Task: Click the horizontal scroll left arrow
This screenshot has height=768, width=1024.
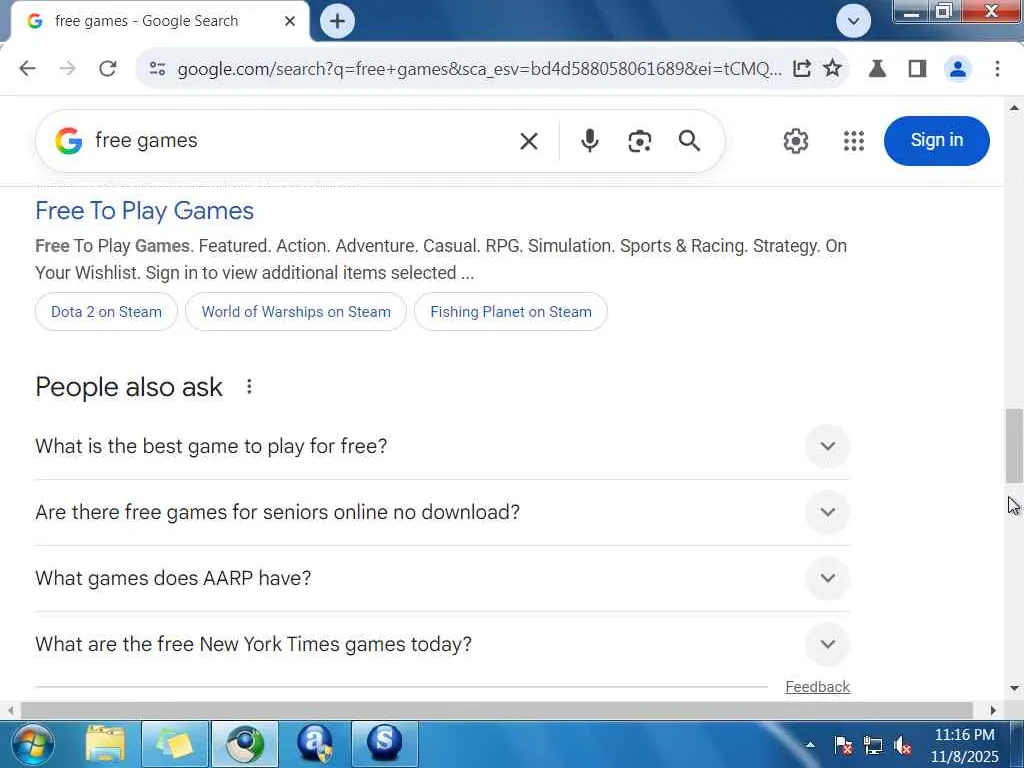Action: (10, 710)
